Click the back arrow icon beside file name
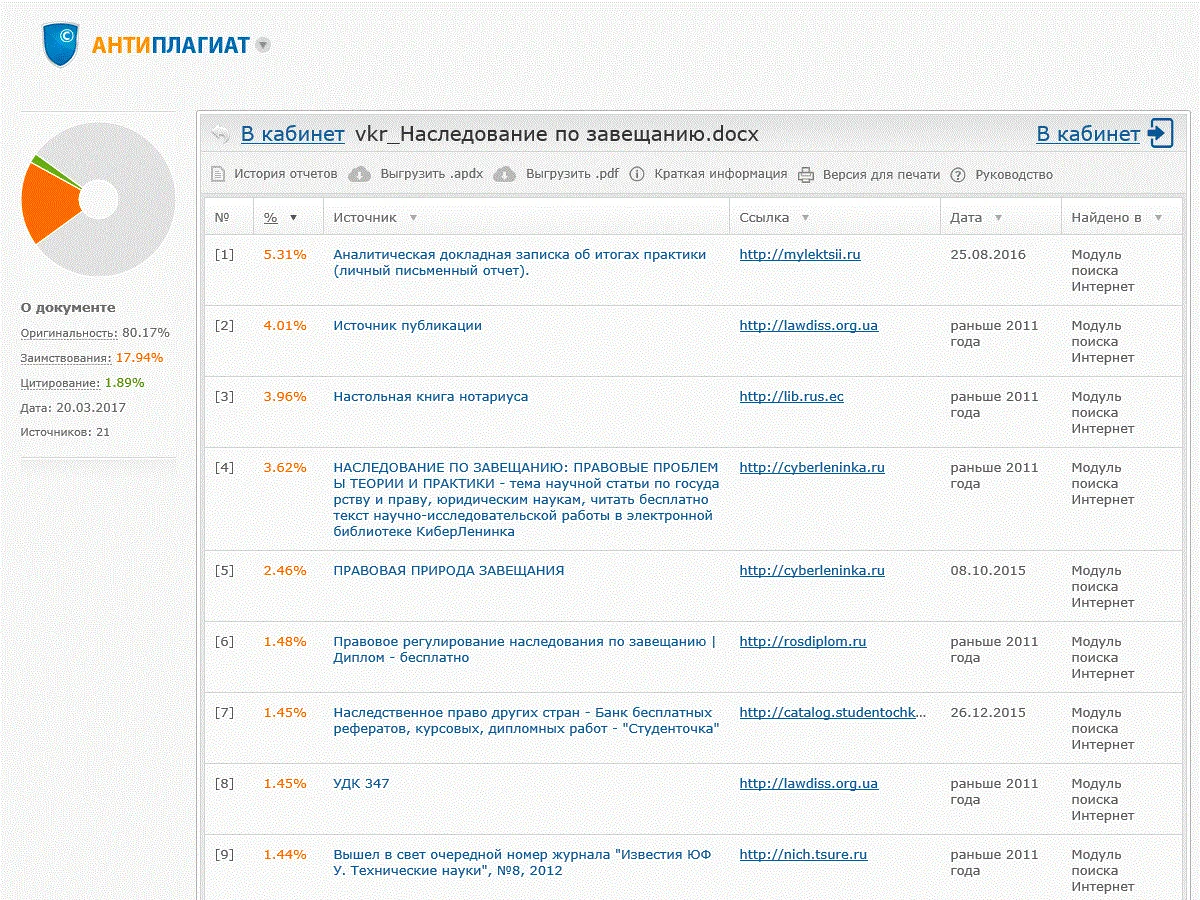The width and height of the screenshot is (1200, 900). click(x=220, y=135)
